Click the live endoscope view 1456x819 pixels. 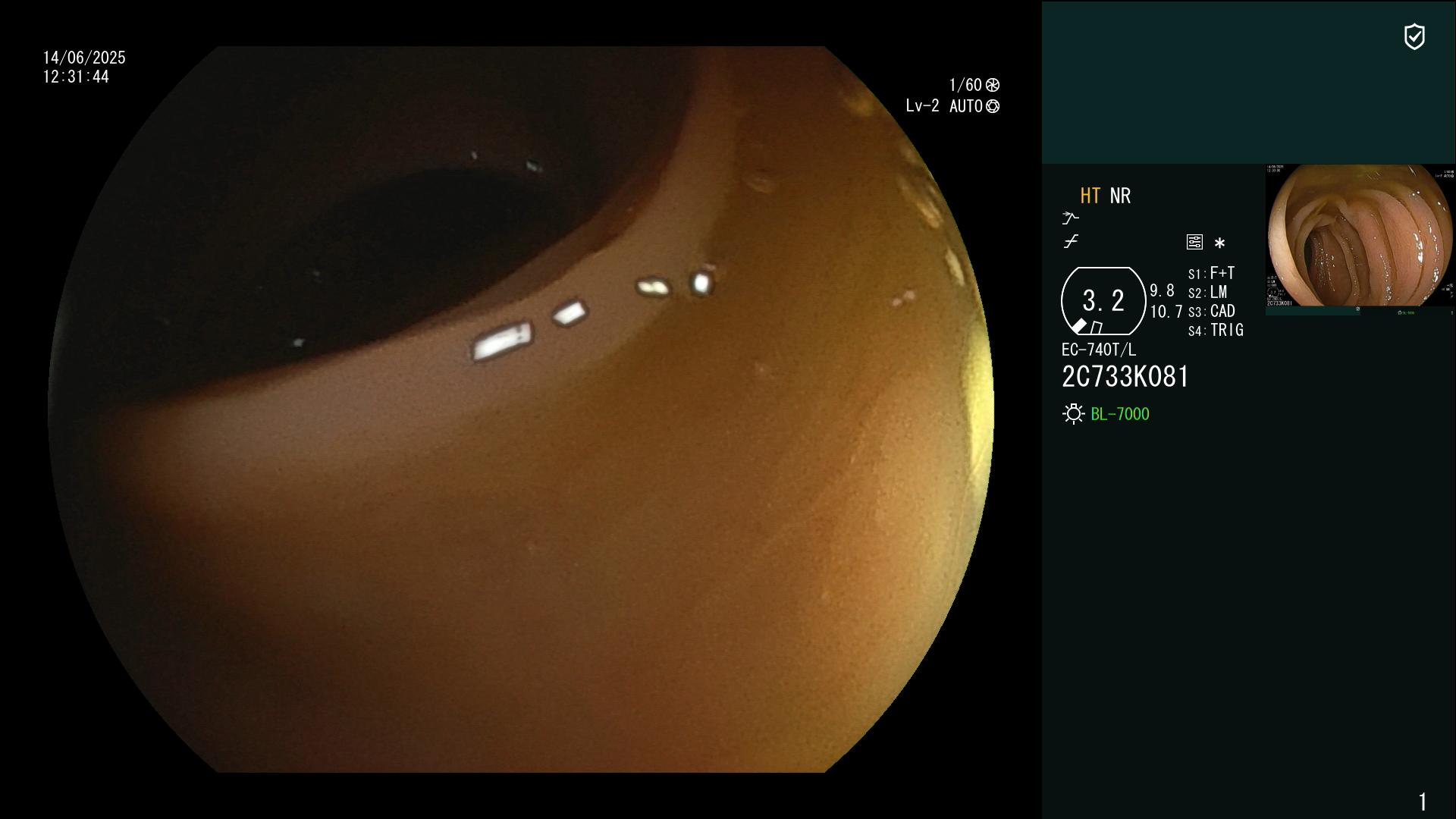click(x=521, y=409)
